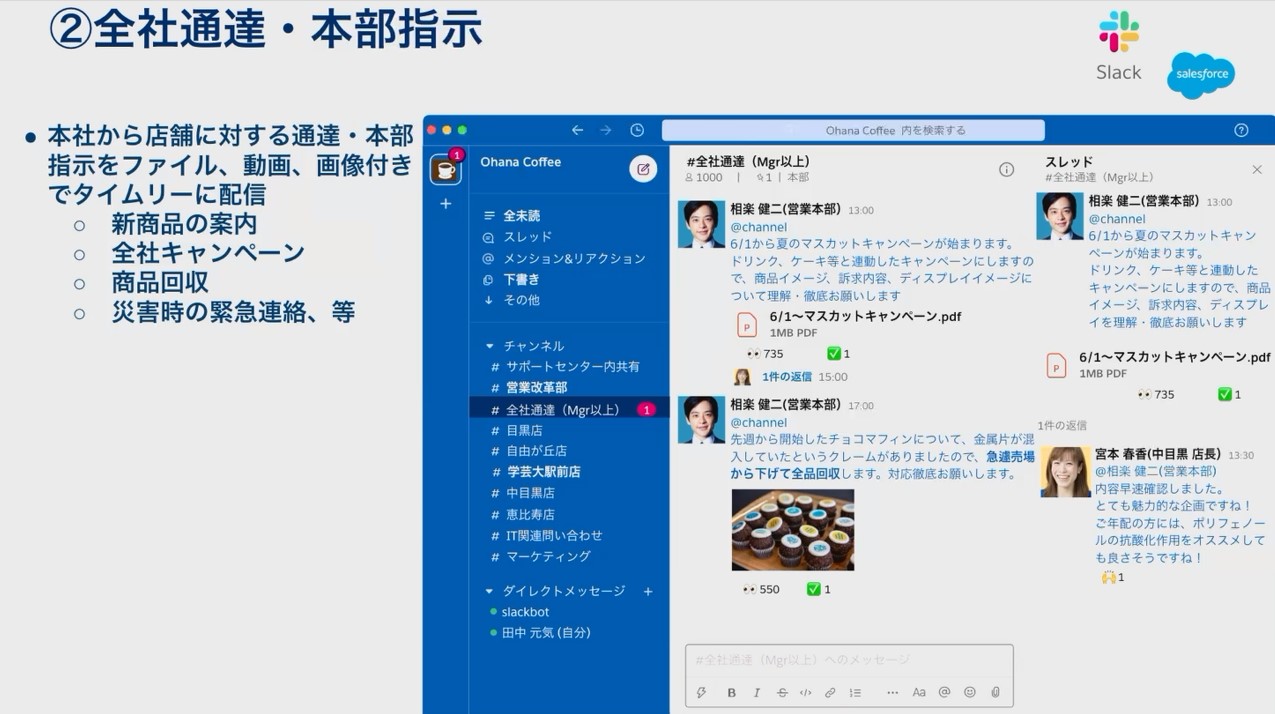The width and height of the screenshot is (1275, 714).
Task: Toggle italic formatting in message composer
Action: [756, 692]
